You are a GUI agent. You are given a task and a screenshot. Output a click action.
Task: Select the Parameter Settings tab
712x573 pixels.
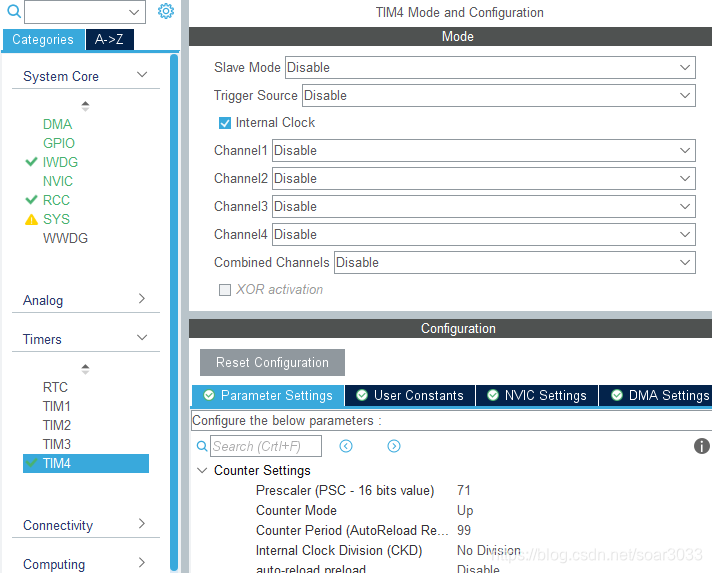point(268,395)
